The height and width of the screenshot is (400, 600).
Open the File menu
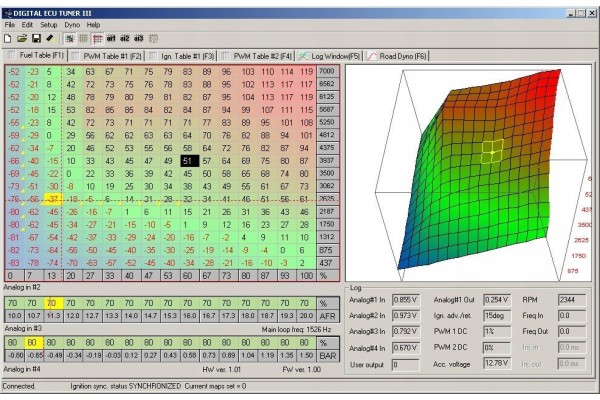(x=10, y=25)
